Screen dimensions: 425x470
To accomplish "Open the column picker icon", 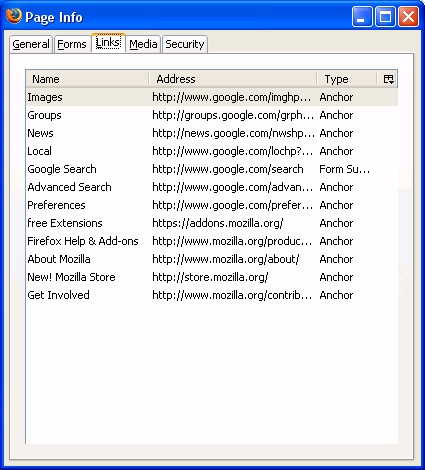I will (x=388, y=79).
